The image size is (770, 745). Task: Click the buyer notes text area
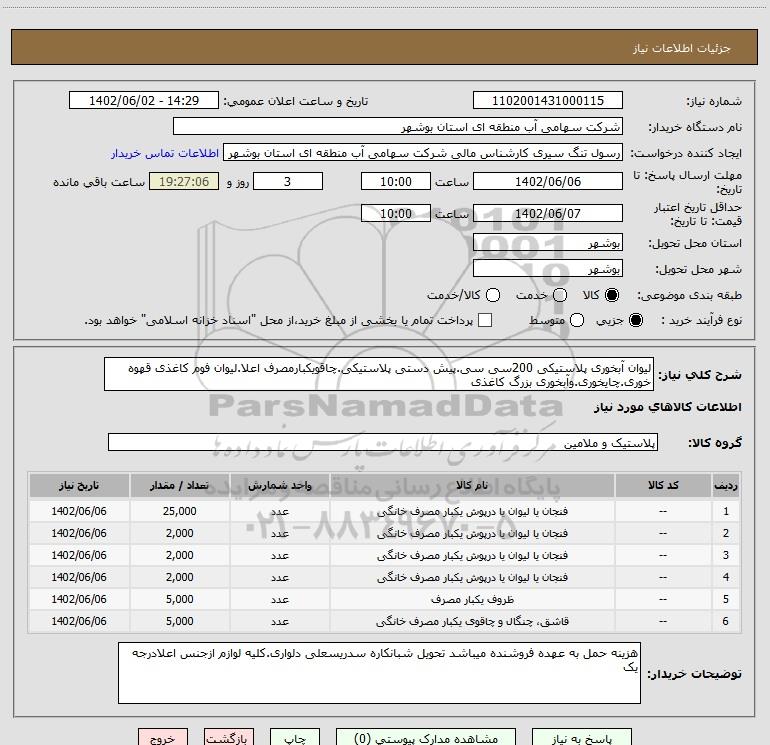point(379,673)
